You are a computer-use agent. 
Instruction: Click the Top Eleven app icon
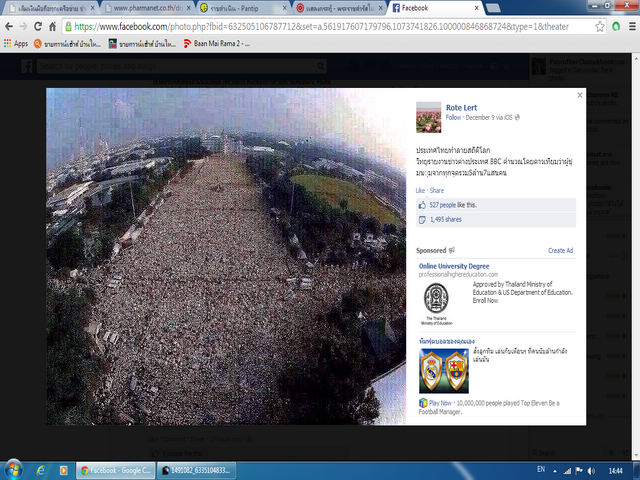pos(423,403)
